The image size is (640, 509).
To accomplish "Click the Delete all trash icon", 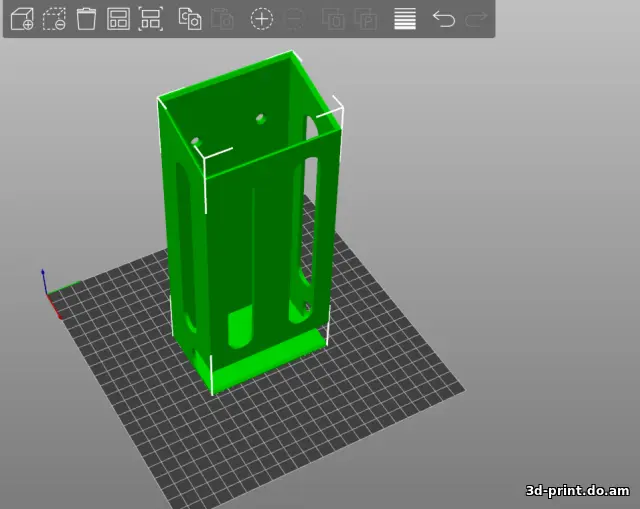I will click(87, 19).
